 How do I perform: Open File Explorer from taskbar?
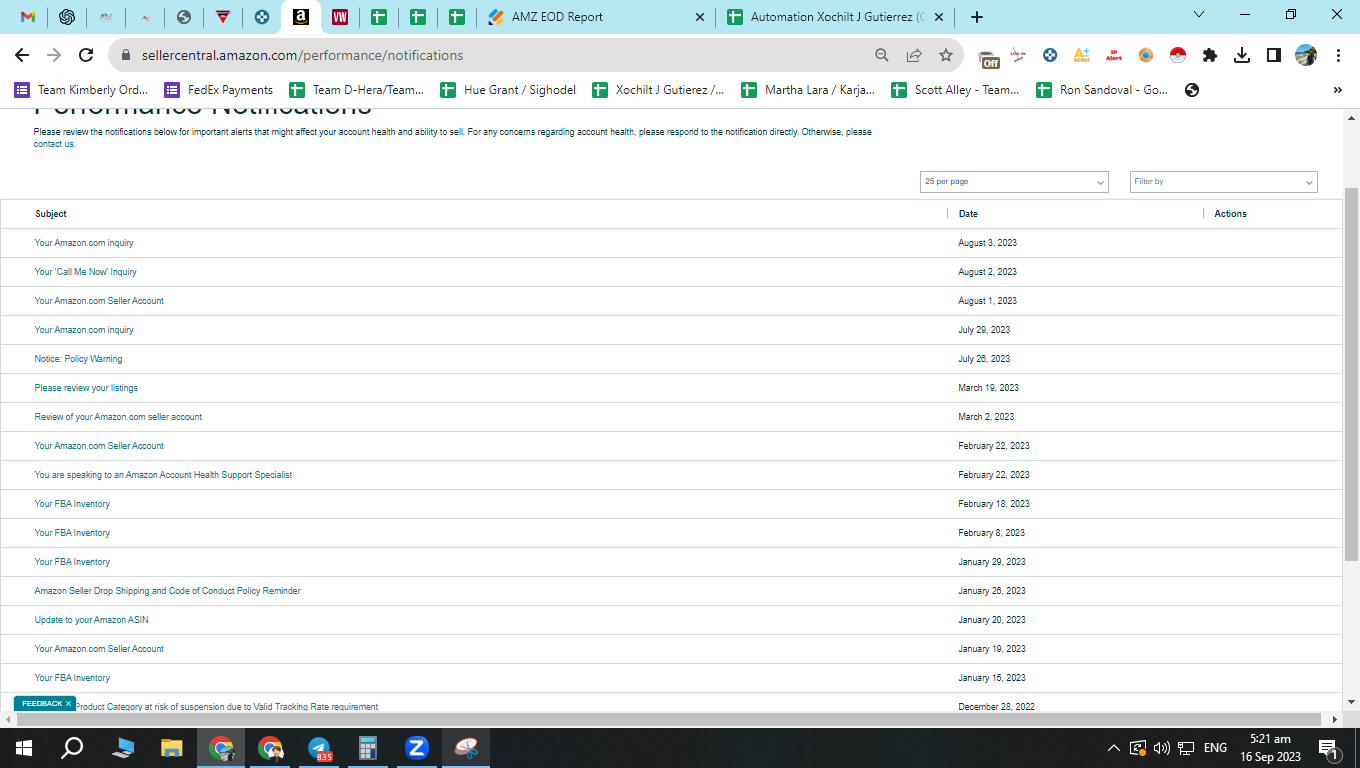[172, 748]
